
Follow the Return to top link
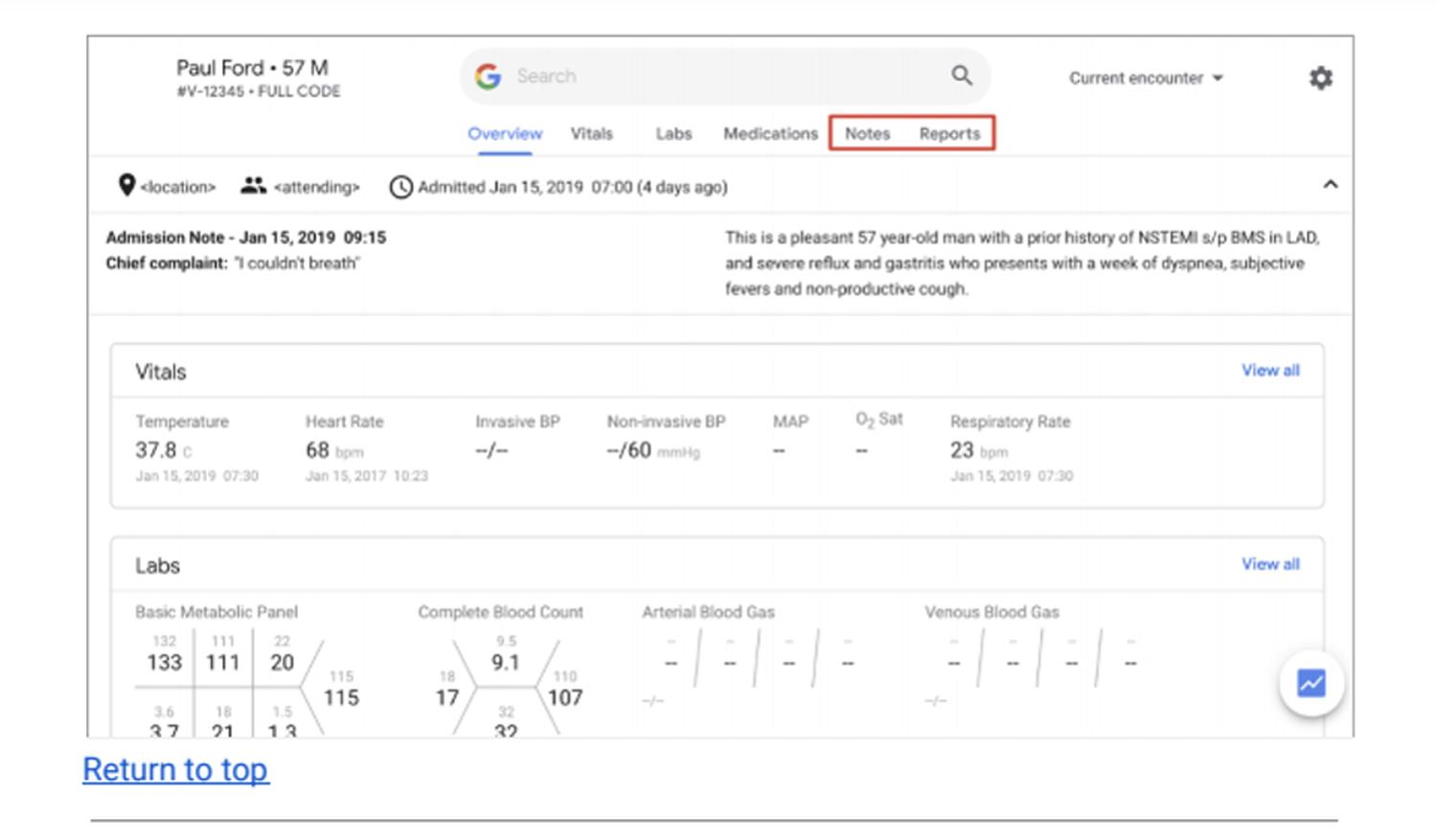175,770
